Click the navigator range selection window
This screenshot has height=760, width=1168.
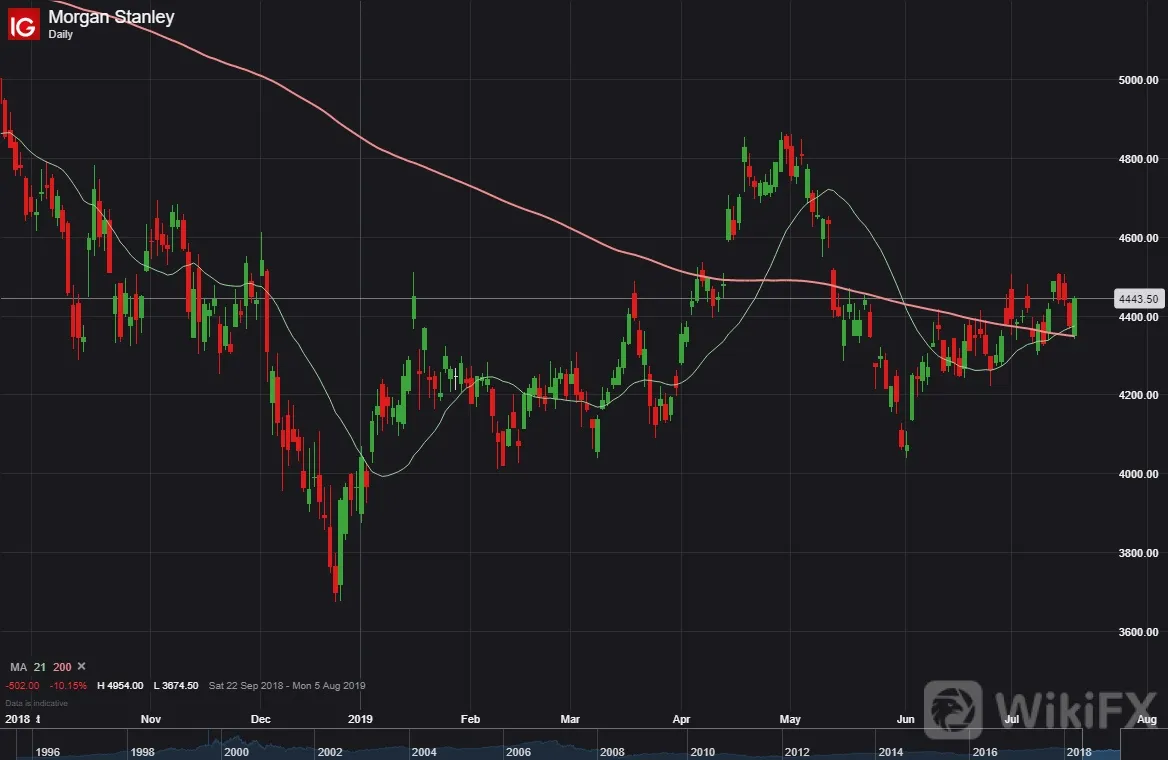[1102, 744]
